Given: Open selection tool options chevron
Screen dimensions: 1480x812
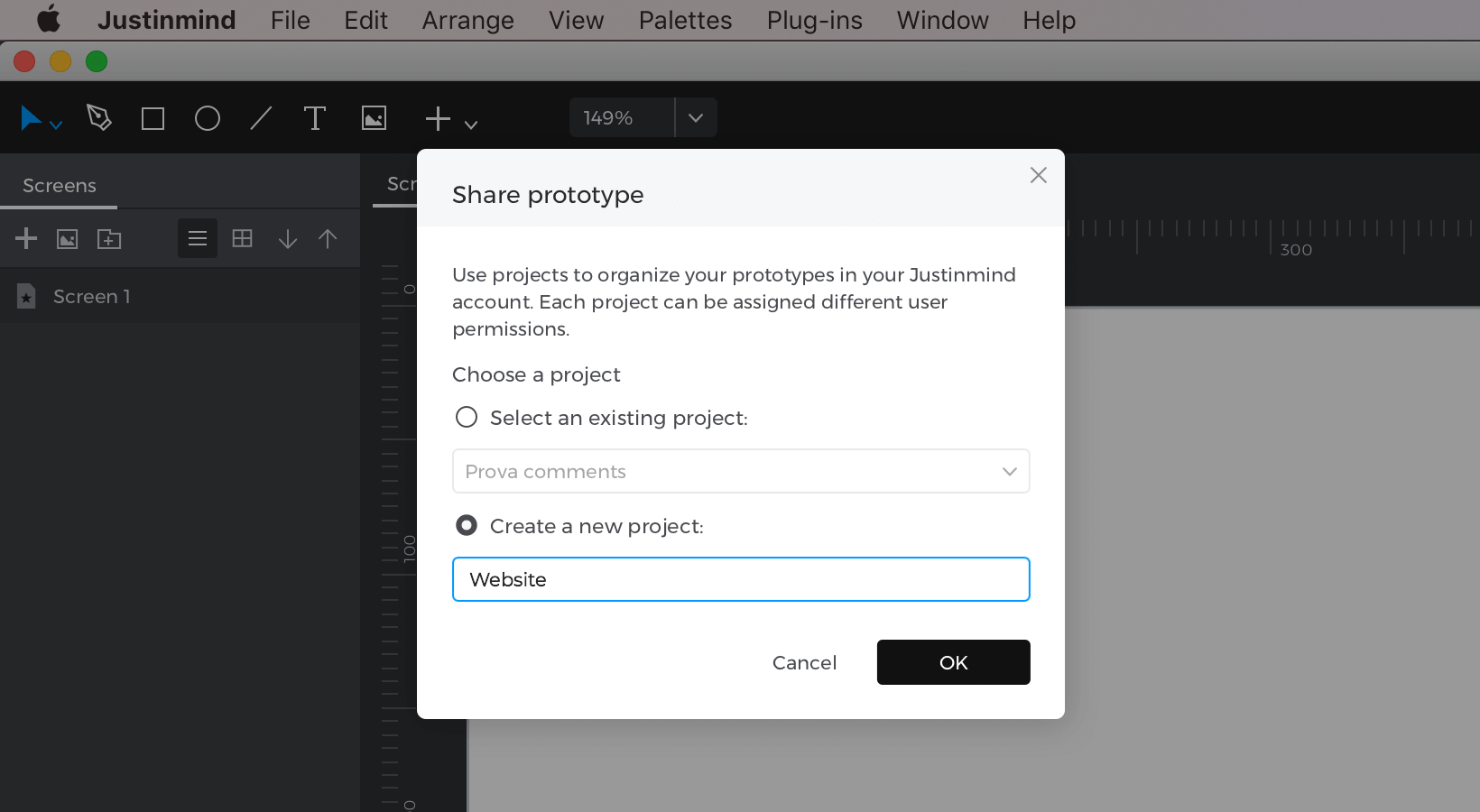Looking at the screenshot, I should (56, 125).
